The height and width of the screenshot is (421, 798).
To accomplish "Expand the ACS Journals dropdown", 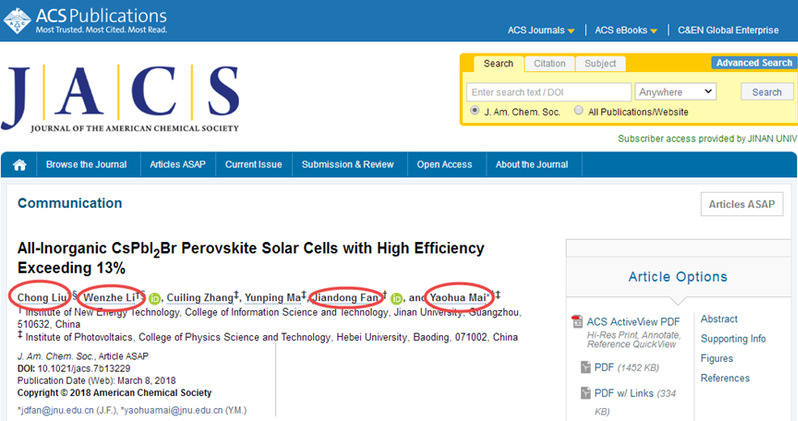I will [541, 31].
